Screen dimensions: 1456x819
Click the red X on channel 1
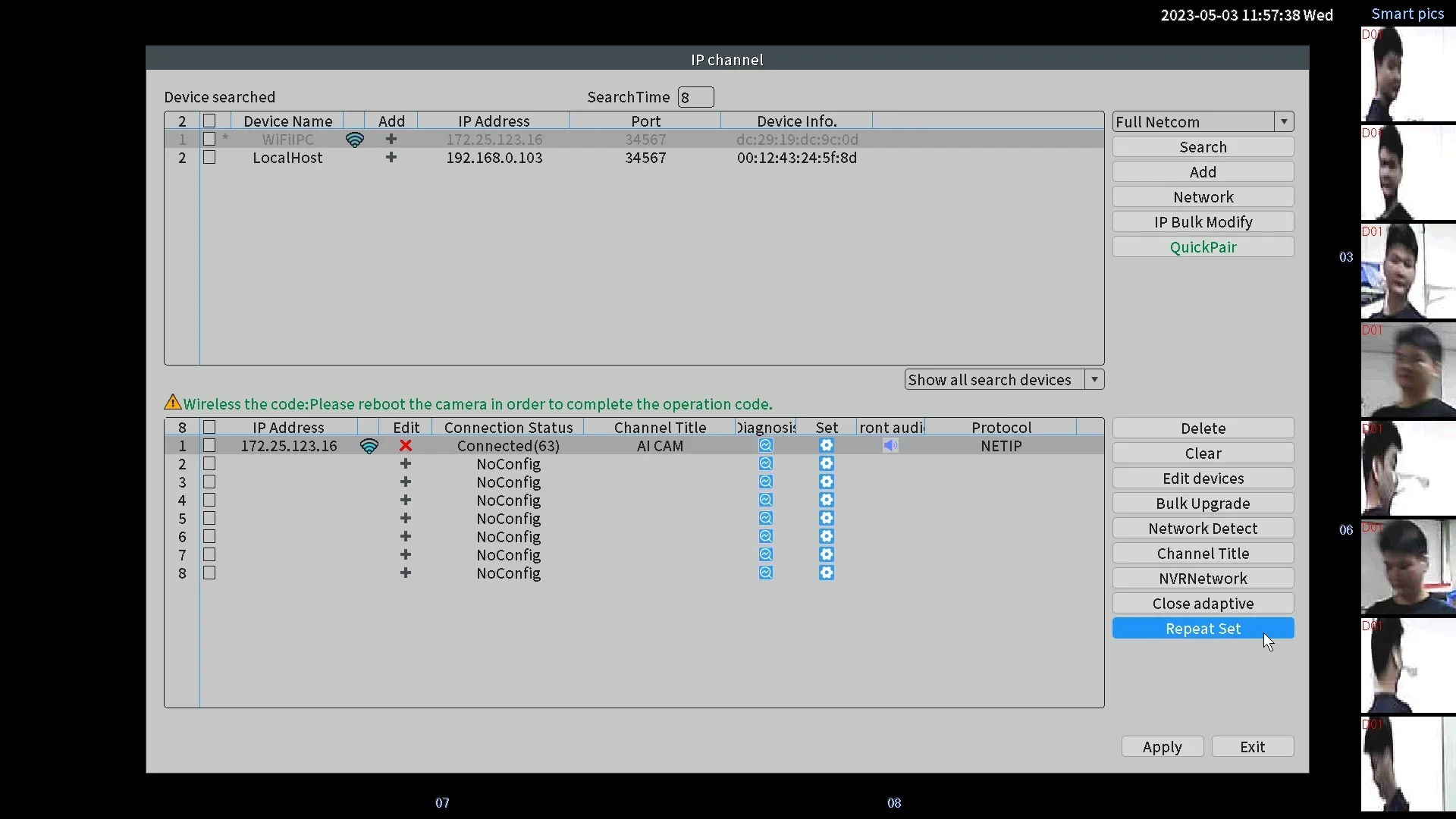pos(406,446)
